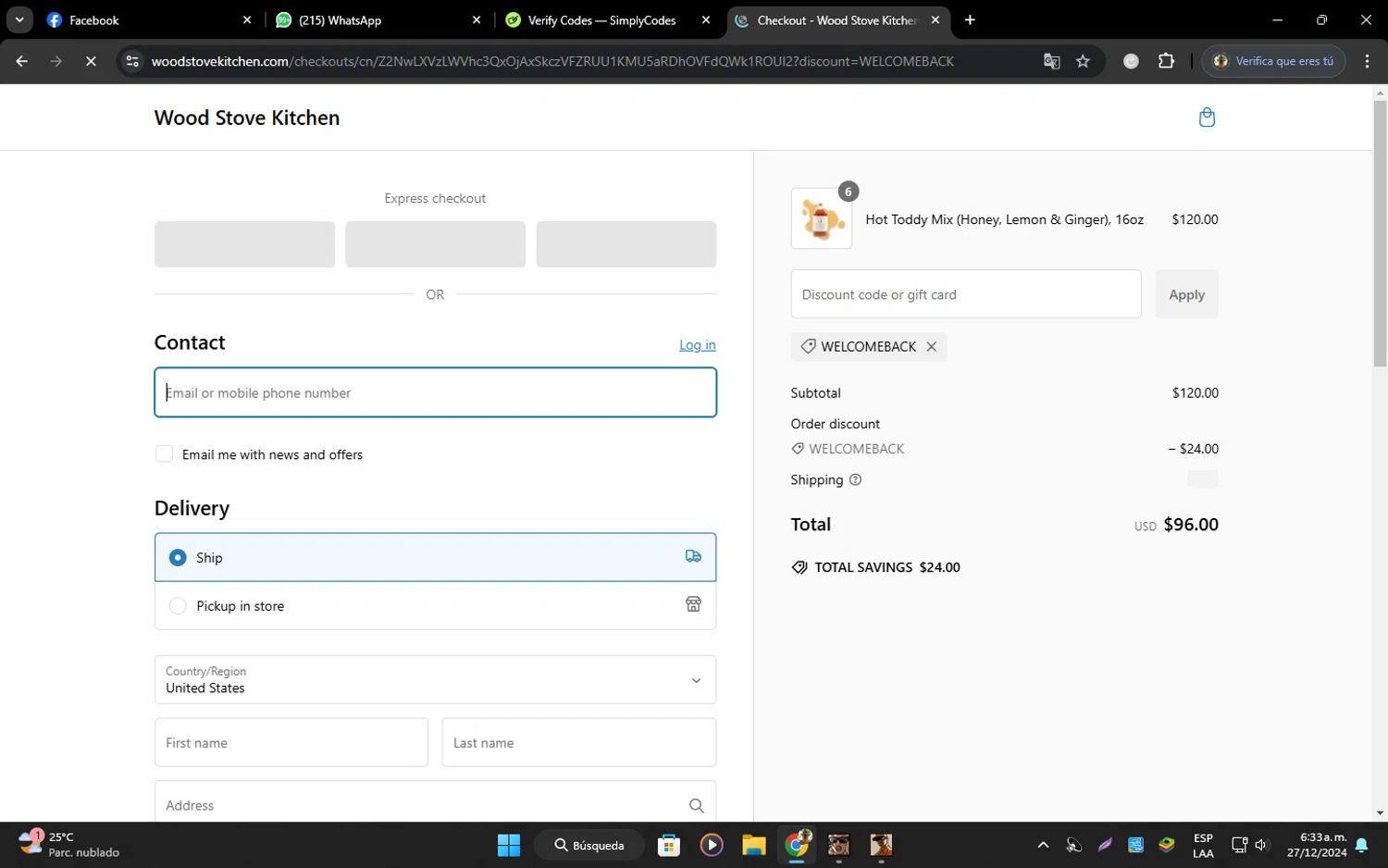Switch to the WhatsApp tab
The height and width of the screenshot is (868, 1388).
pos(370,20)
